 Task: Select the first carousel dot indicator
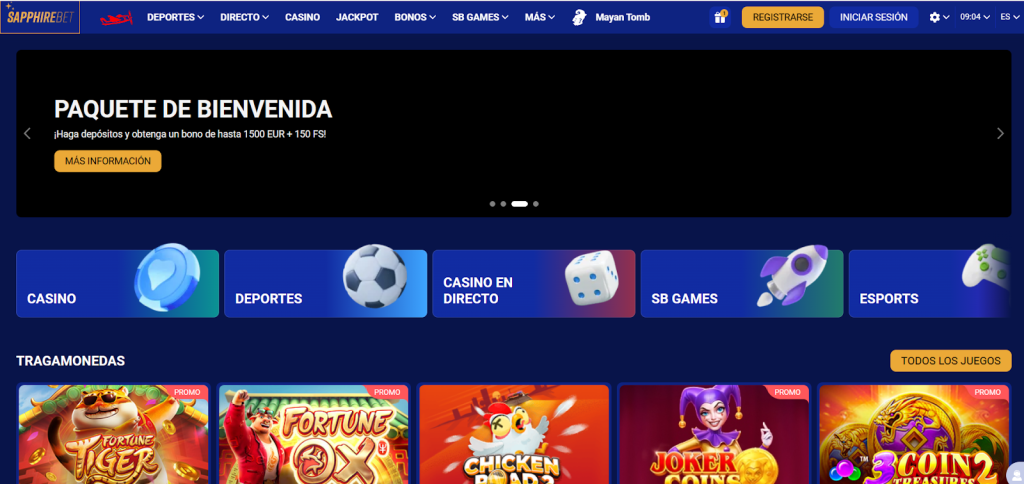click(492, 204)
